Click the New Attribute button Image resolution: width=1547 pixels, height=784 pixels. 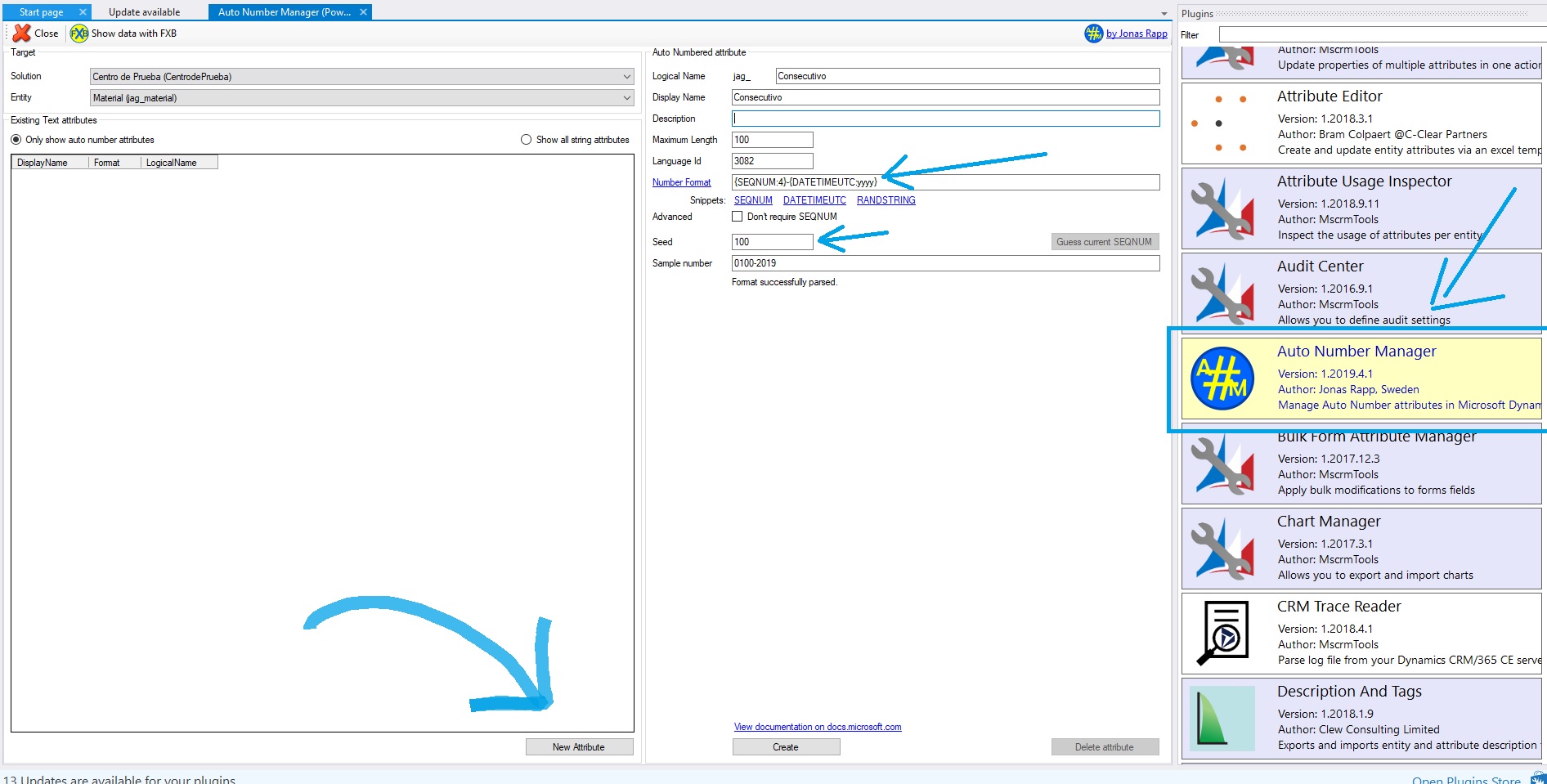[579, 747]
